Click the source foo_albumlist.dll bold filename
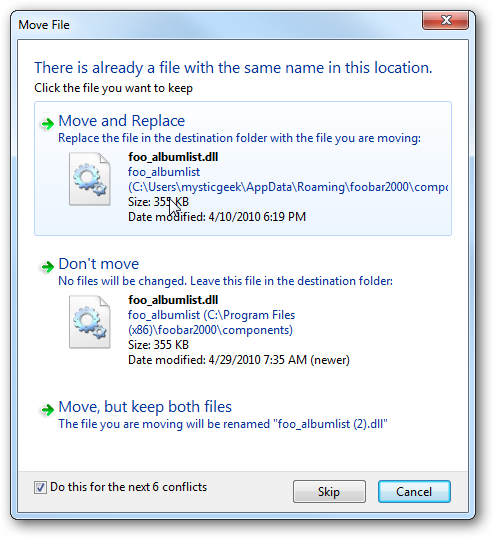The width and height of the screenshot is (494, 538). (173, 157)
